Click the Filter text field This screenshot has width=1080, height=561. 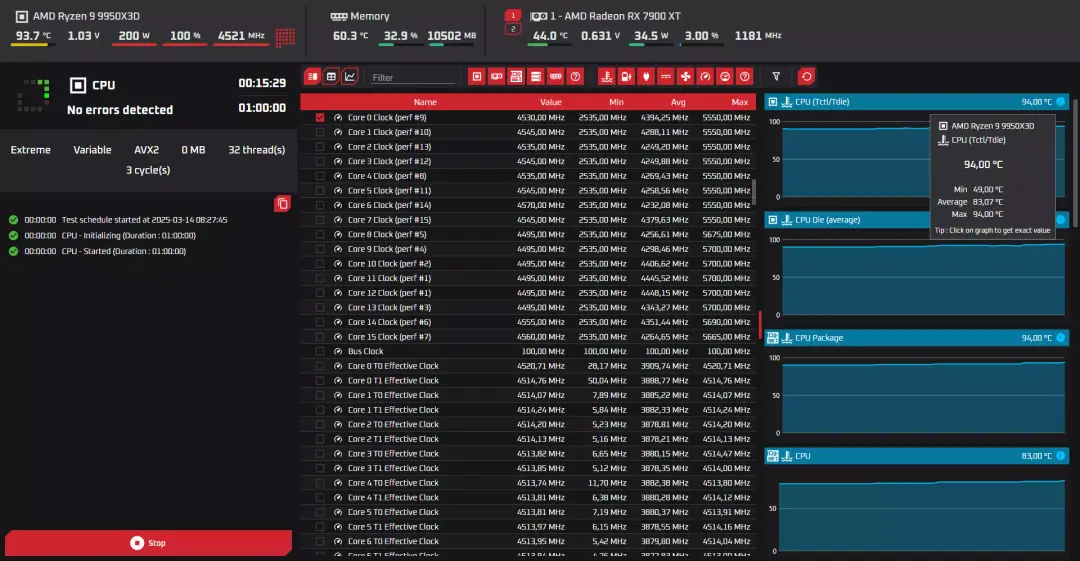(x=413, y=78)
